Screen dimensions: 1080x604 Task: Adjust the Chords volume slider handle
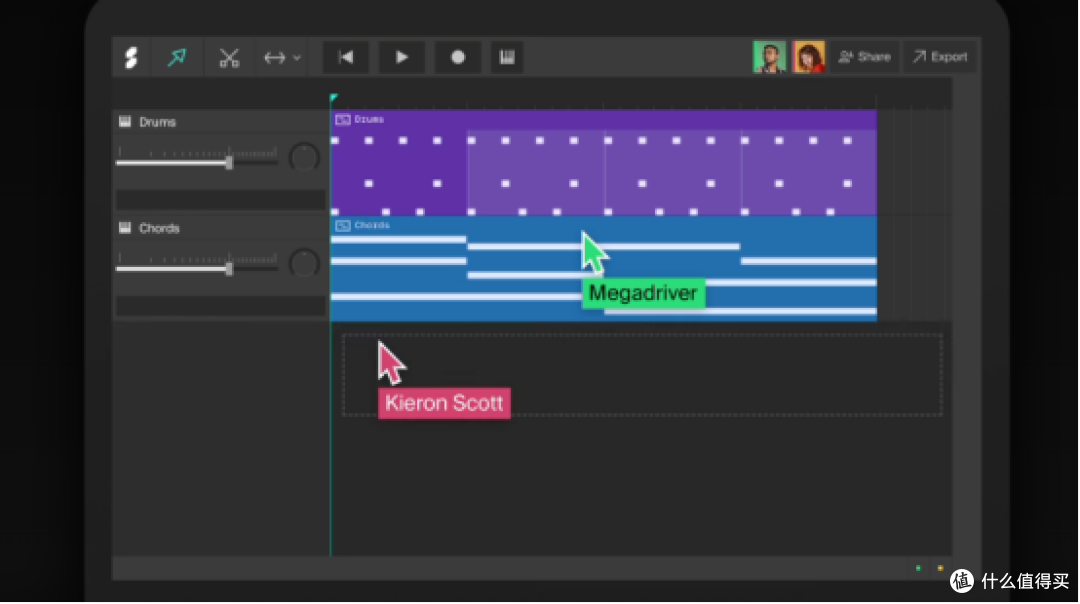229,269
